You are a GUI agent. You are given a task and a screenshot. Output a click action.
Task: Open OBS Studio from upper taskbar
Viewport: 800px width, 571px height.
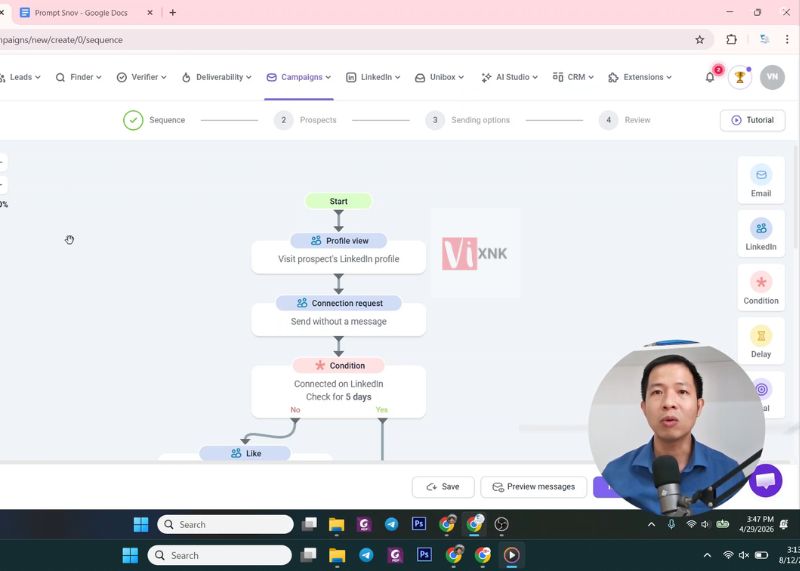tap(502, 524)
